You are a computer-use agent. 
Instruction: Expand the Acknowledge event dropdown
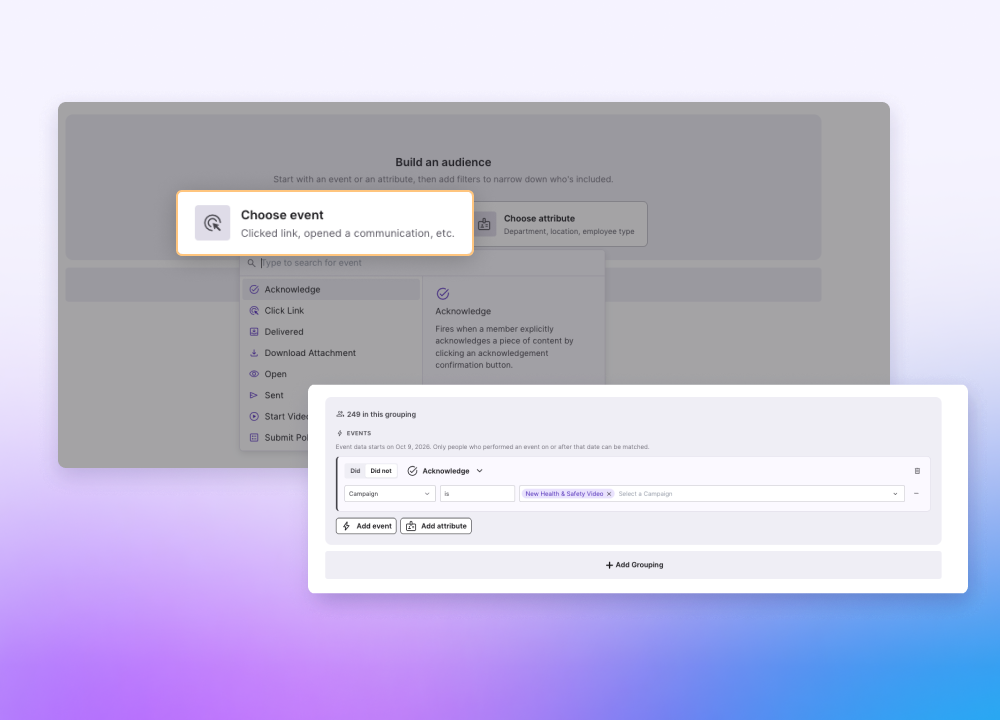pyautogui.click(x=445, y=471)
